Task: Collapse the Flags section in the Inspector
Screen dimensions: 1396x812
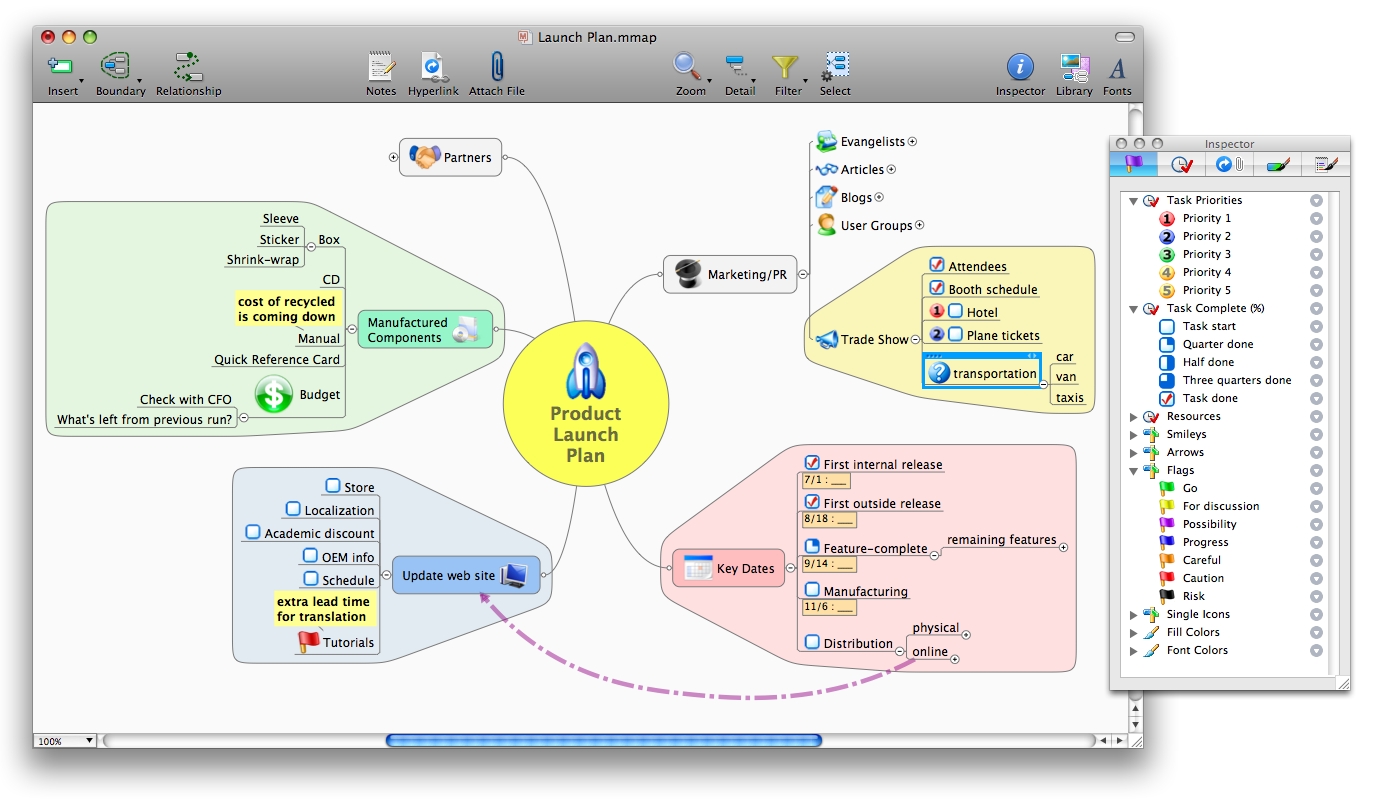Action: click(1132, 470)
